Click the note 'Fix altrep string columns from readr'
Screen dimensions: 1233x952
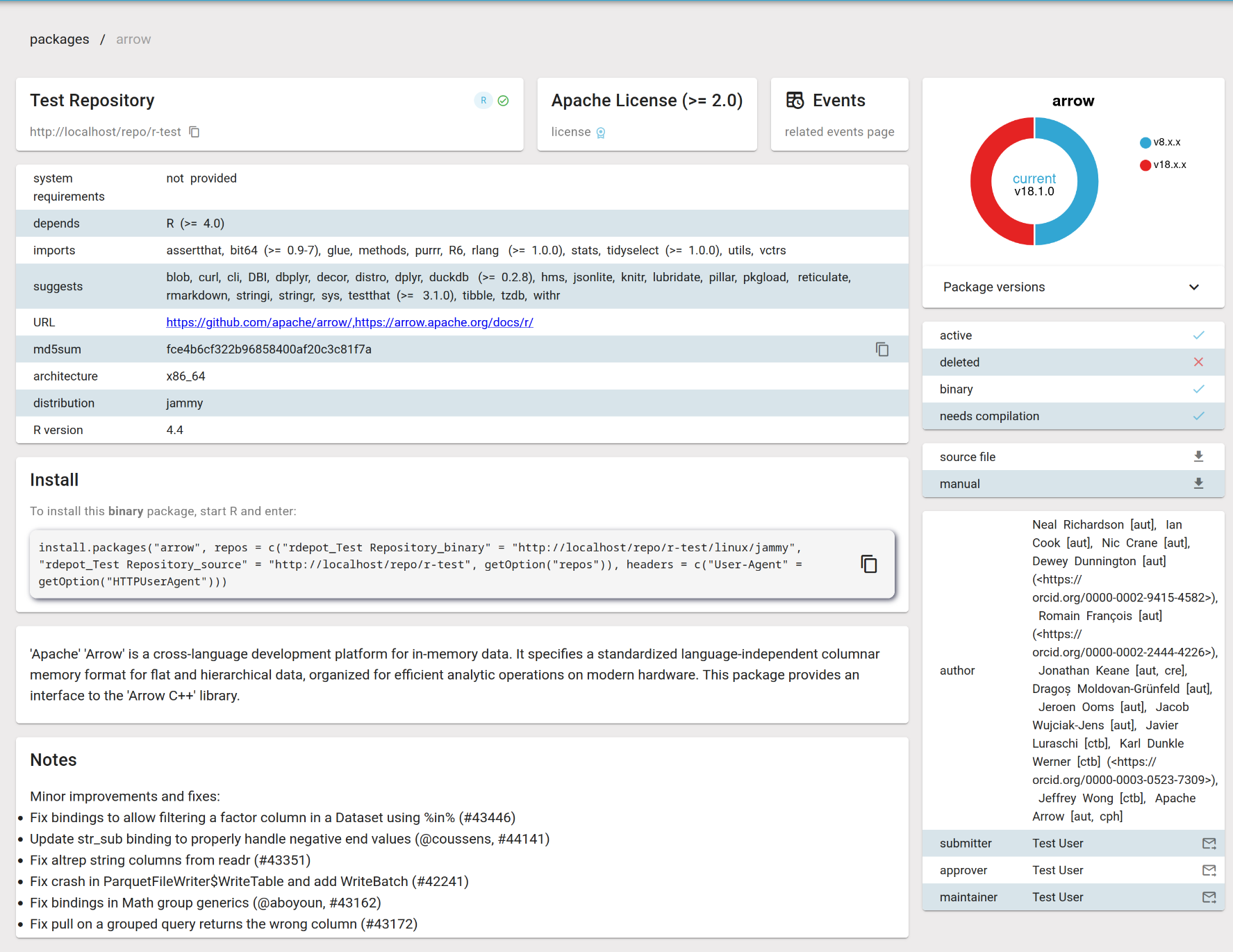[170, 860]
